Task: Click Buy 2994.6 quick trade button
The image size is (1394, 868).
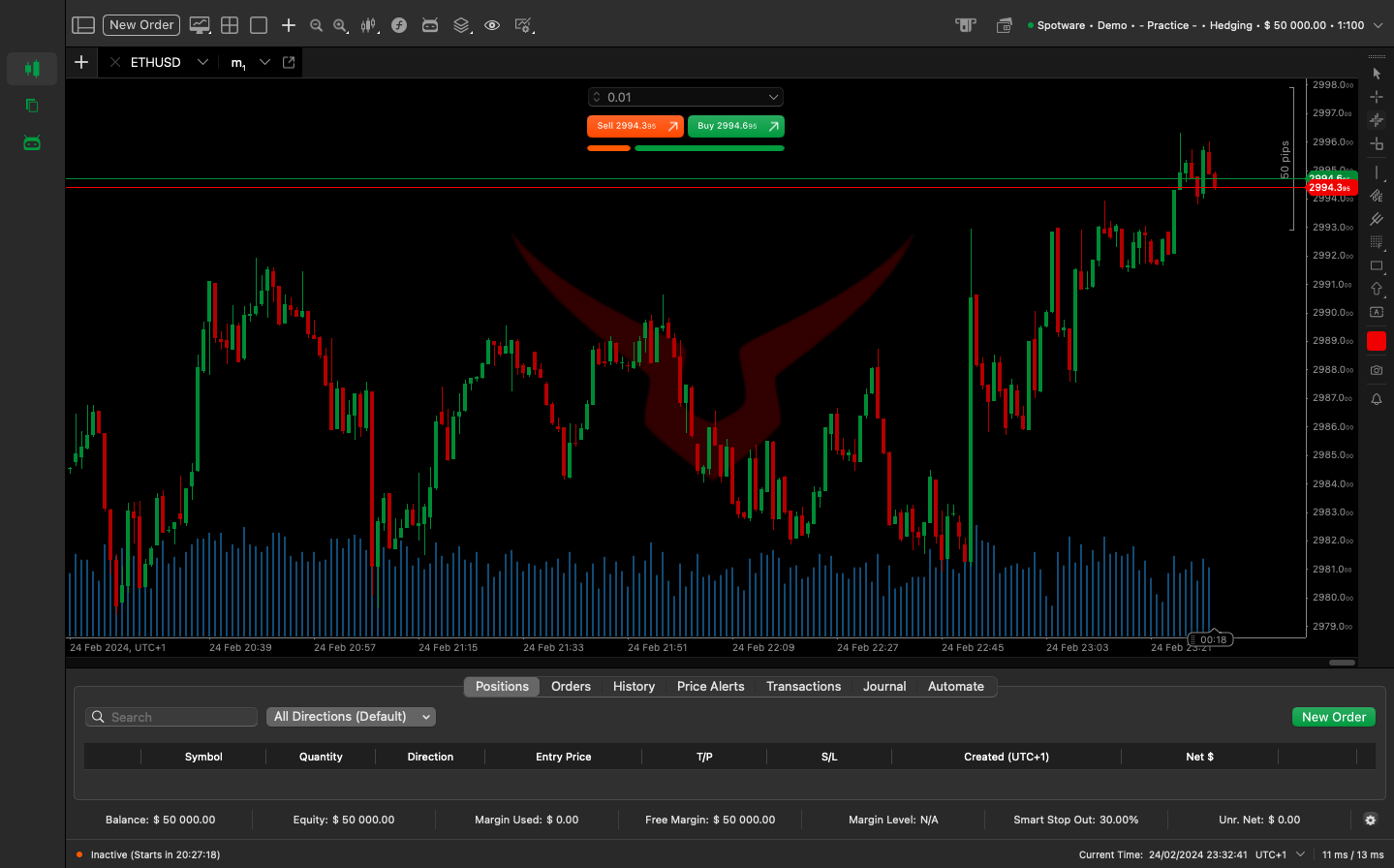Action: (736, 126)
